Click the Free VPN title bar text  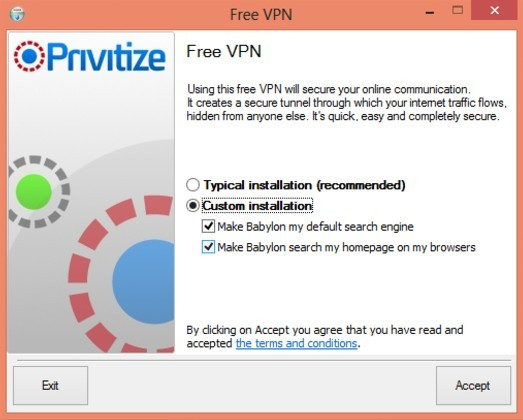pos(261,15)
